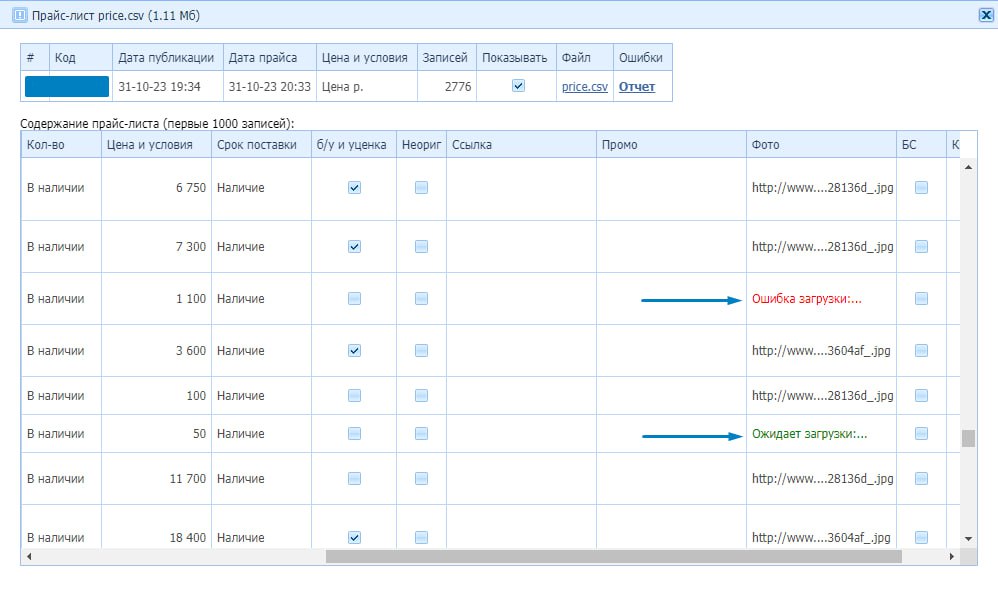Click the vertical scrollbar down arrow

[x=968, y=538]
